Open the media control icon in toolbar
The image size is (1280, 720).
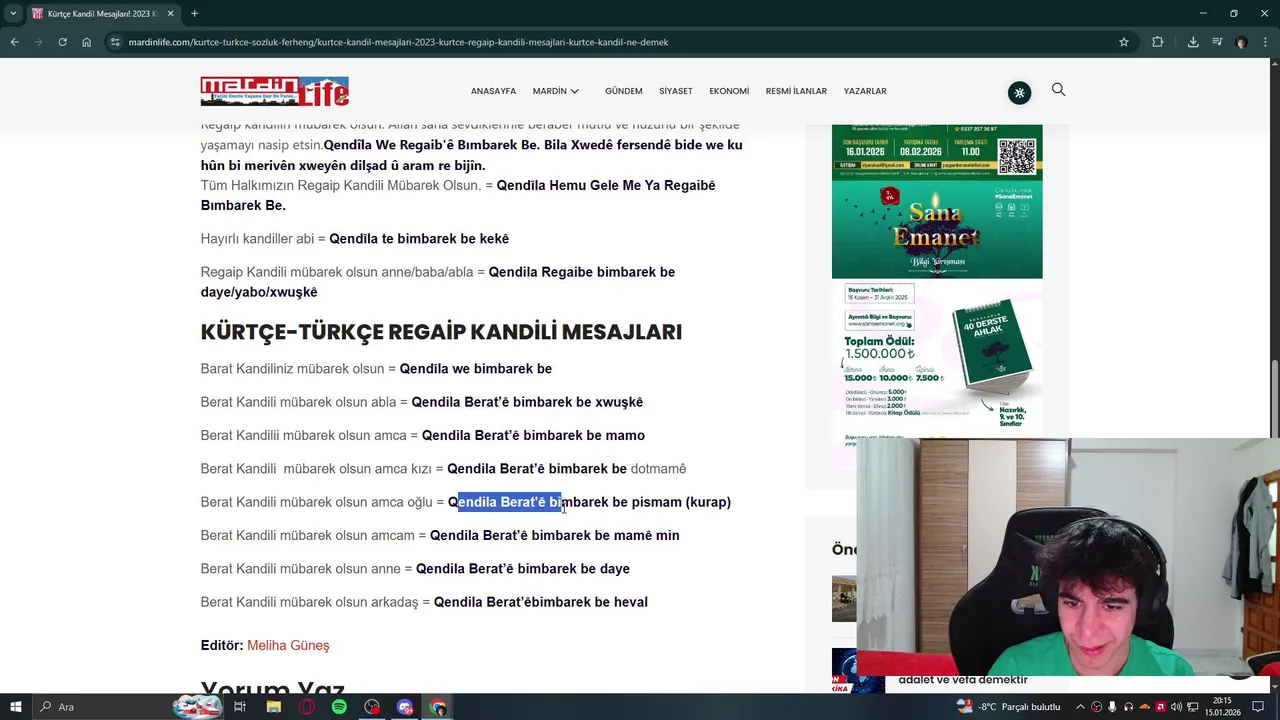point(1217,42)
